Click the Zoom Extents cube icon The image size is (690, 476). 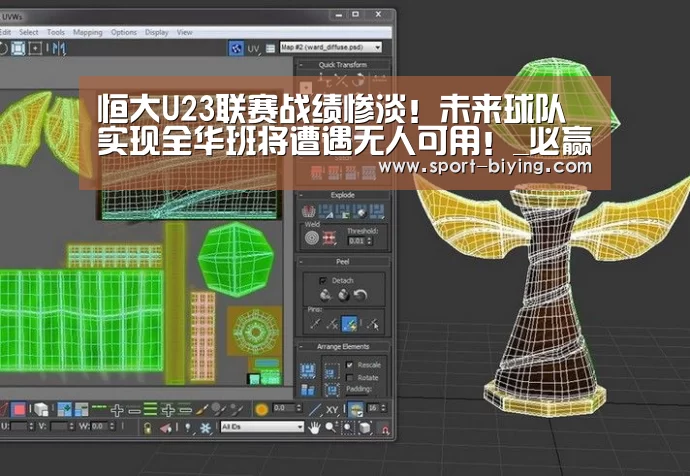[365, 428]
